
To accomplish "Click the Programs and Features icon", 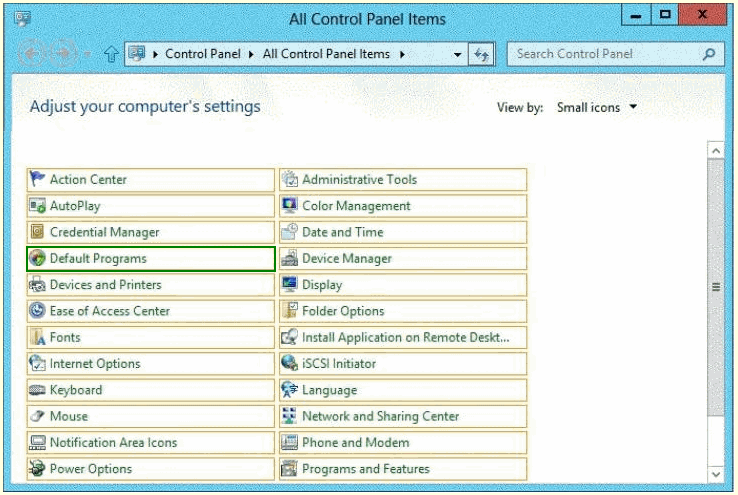I will (289, 469).
